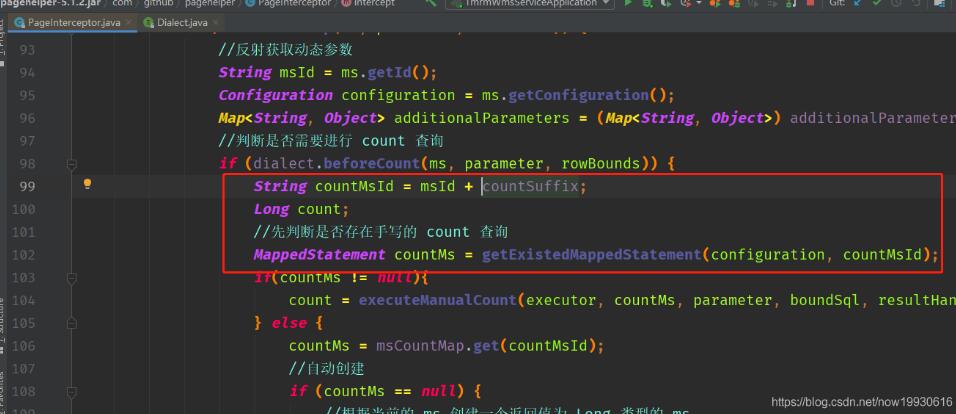Collapse the else block at line 105
This screenshot has height=414, width=956.
72,323
